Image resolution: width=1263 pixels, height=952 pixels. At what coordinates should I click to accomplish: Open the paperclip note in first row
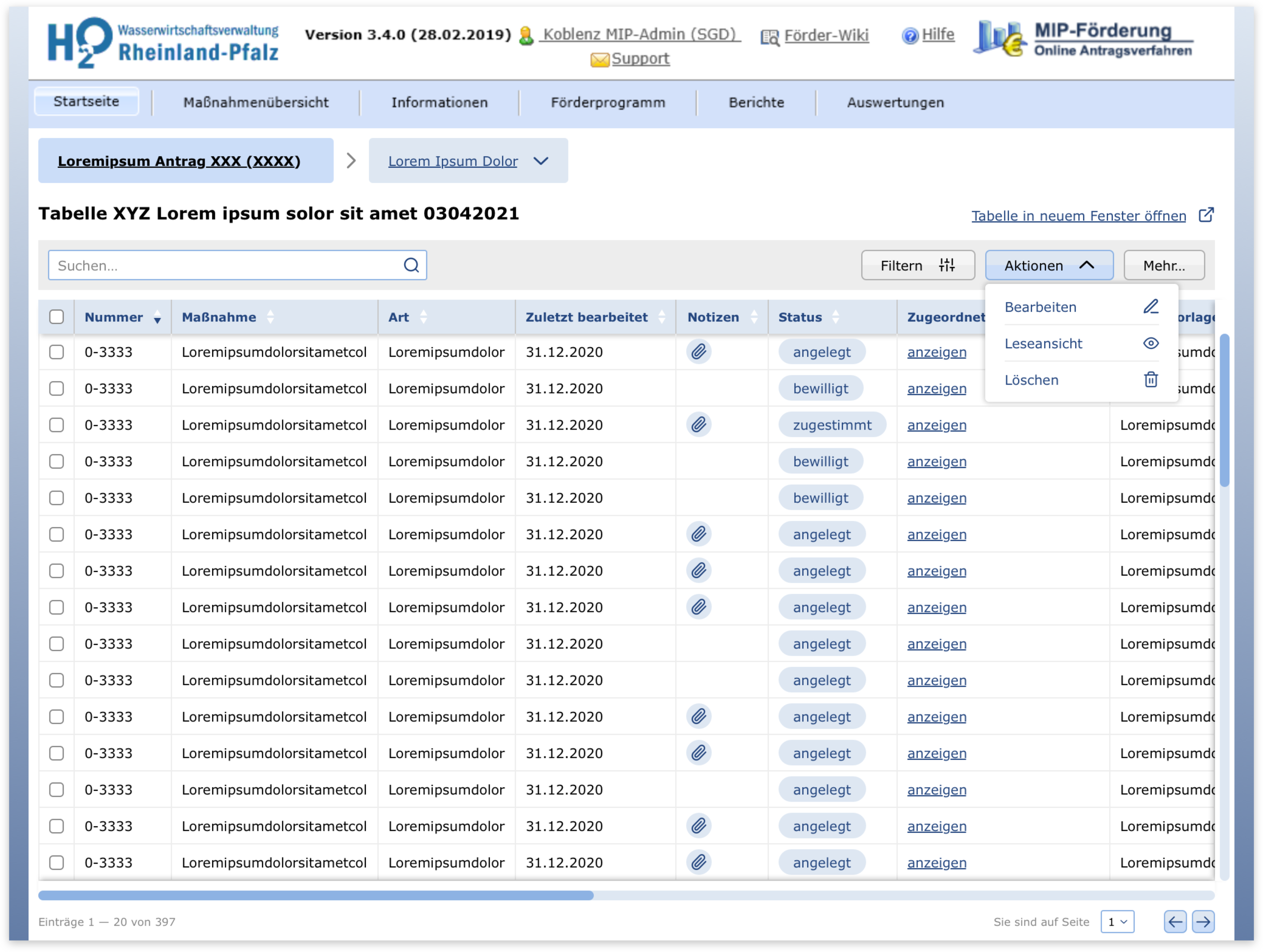[698, 352]
